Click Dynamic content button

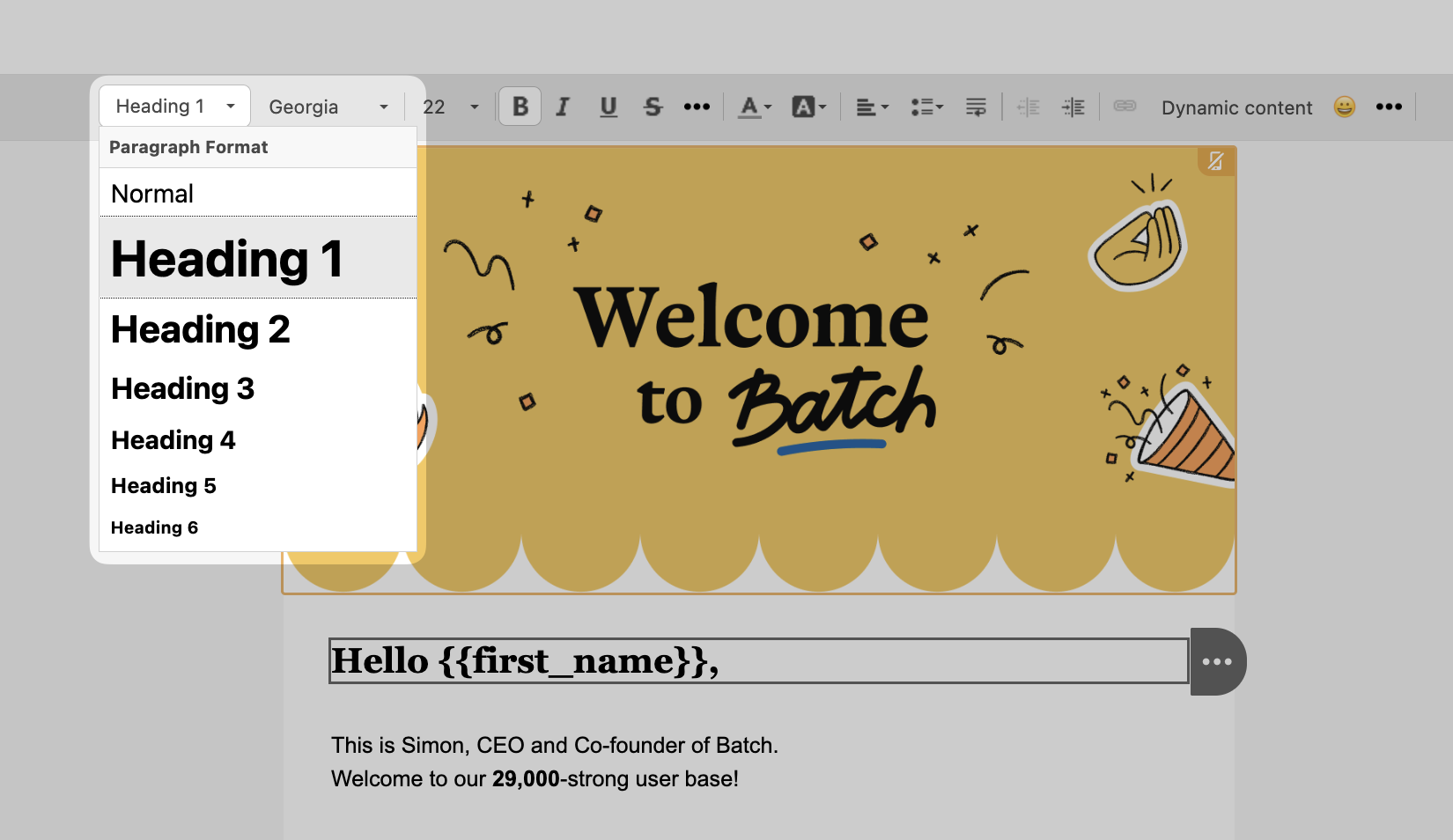[1236, 107]
